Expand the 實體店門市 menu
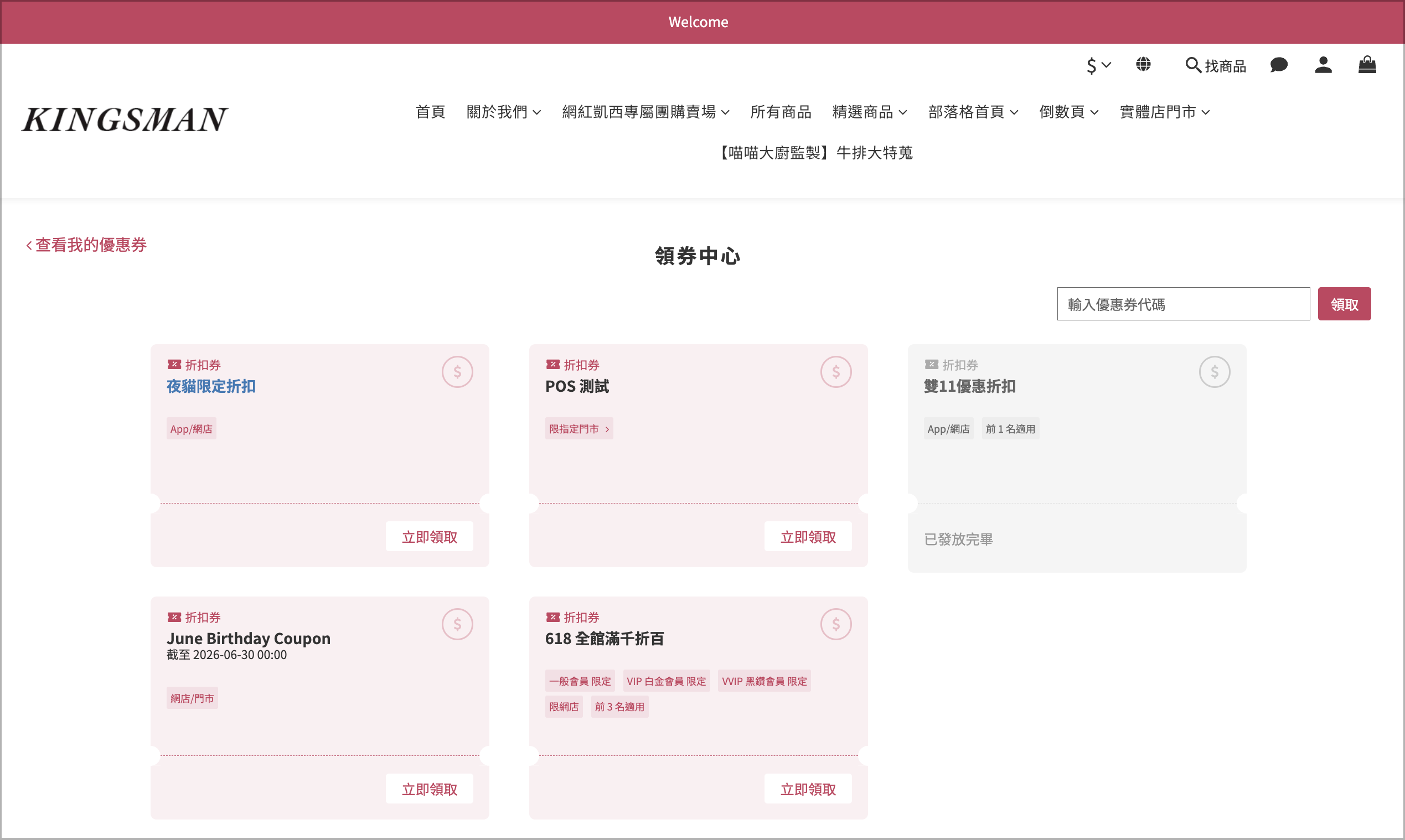 [x=1164, y=112]
